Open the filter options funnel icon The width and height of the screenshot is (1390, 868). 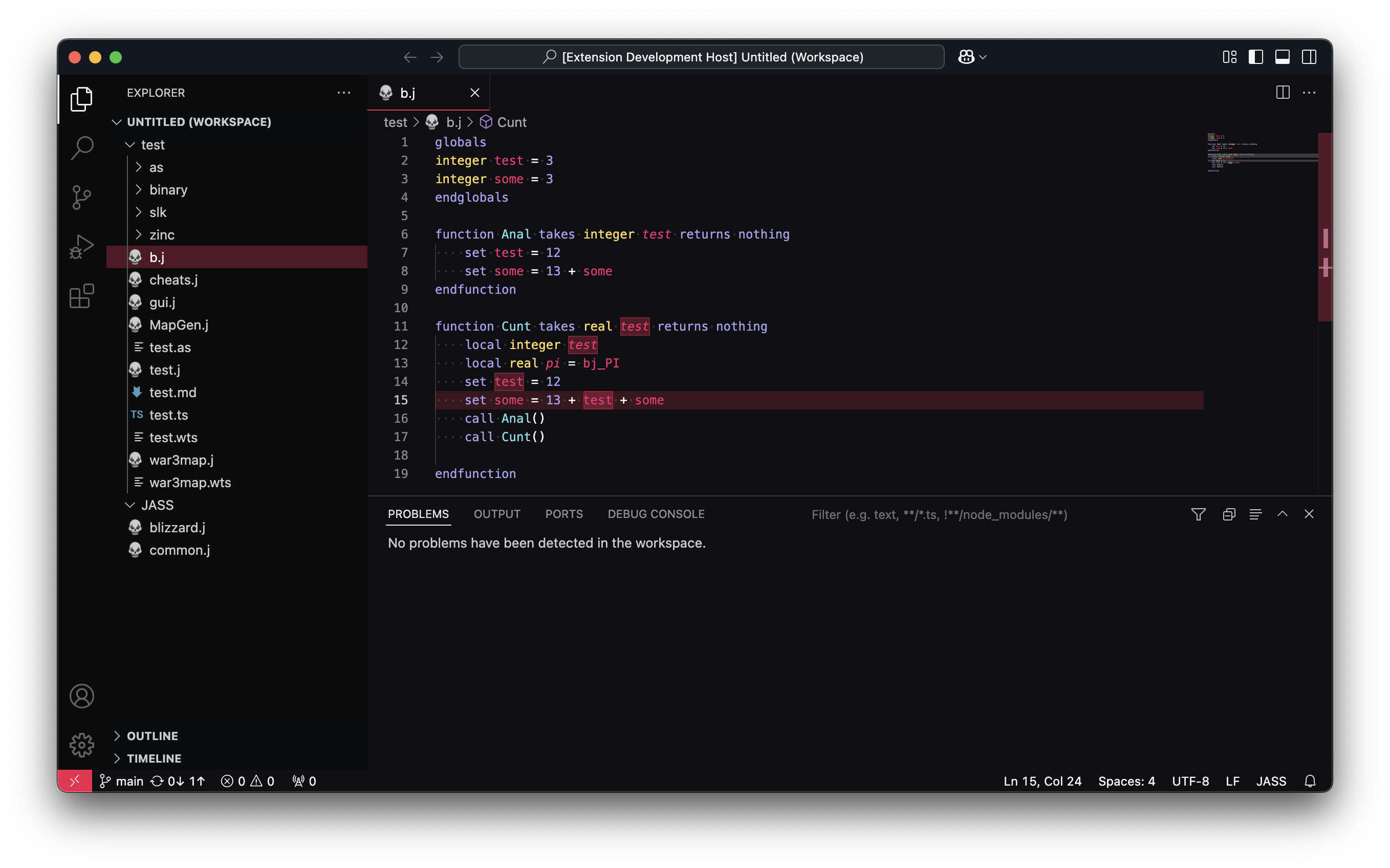point(1198,514)
